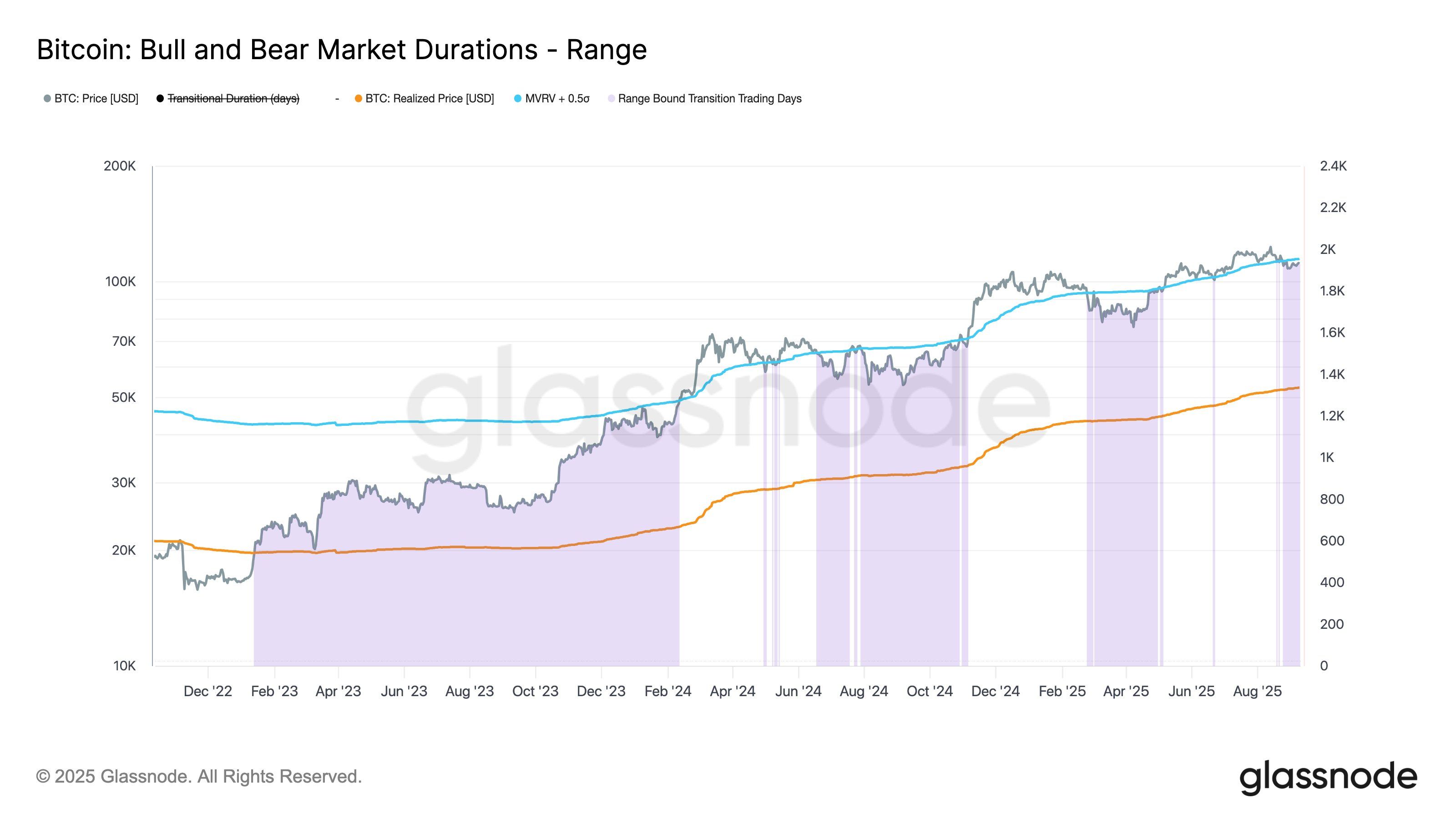Click the '100K' left axis label
Screen dimensions: 1456x819
(x=121, y=282)
